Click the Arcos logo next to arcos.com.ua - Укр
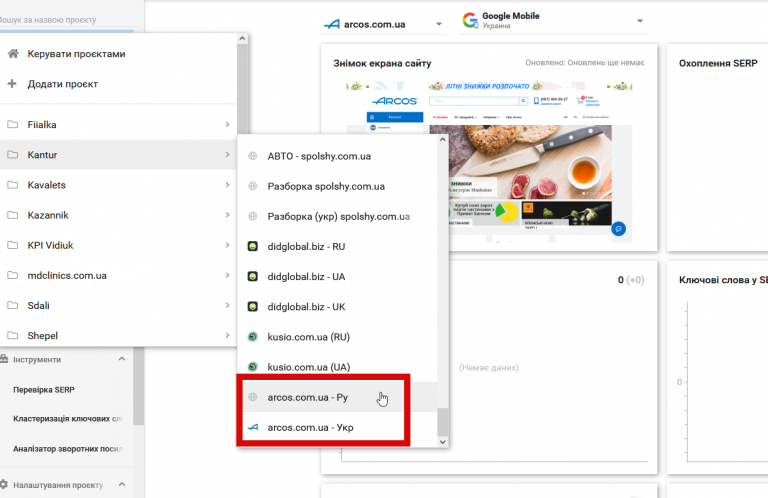The height and width of the screenshot is (498, 768). pos(253,427)
